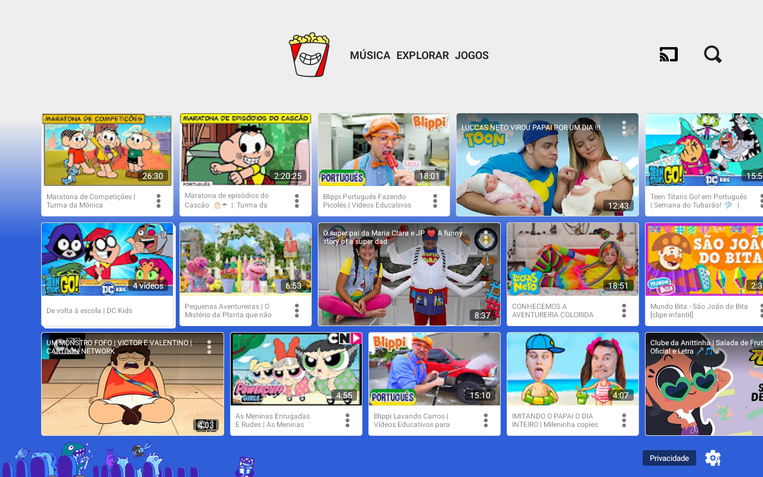Click title text 'Teen Titans Go! em Português'
This screenshot has width=763, height=477.
click(699, 201)
